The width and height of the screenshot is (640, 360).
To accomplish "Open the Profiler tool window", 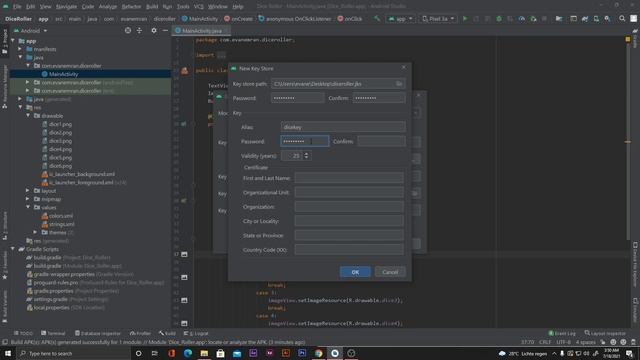I will 140,333.
